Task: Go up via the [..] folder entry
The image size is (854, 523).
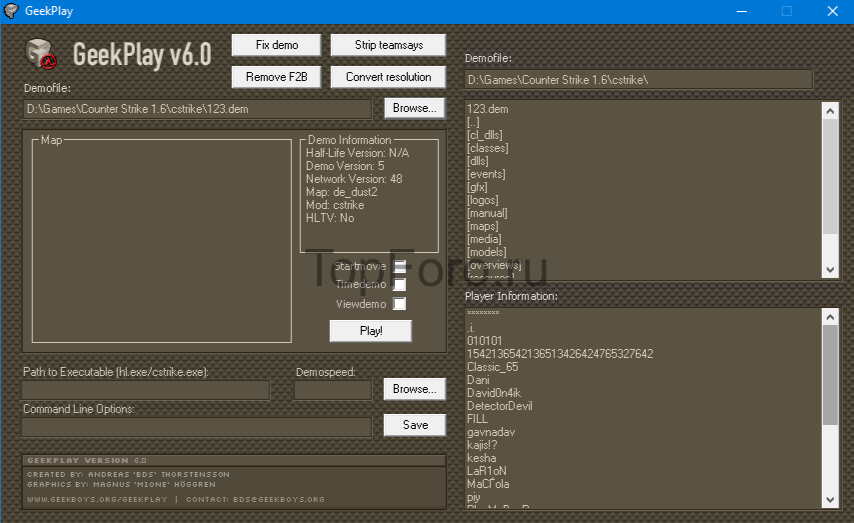Action: click(473, 122)
